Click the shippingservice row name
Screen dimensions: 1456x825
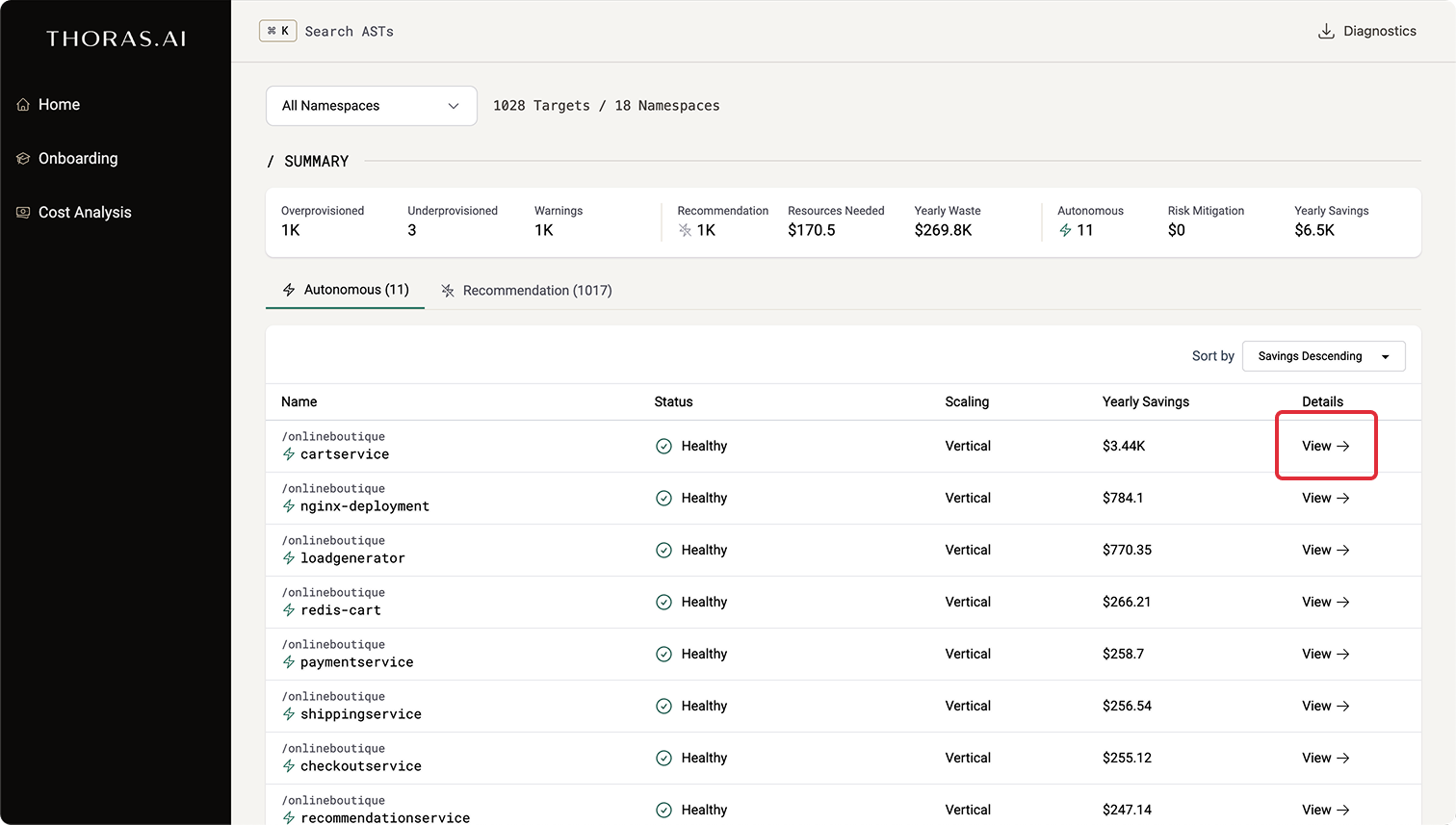360,714
